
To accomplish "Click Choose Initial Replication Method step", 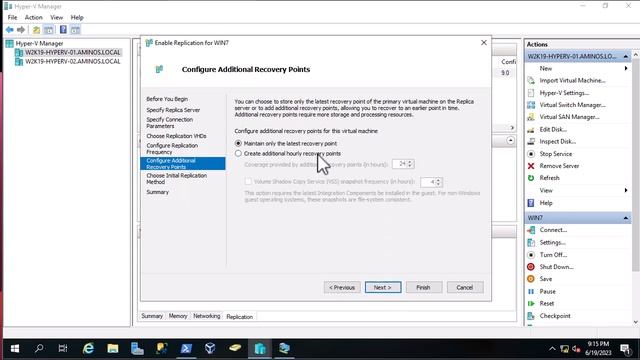I will [x=177, y=178].
